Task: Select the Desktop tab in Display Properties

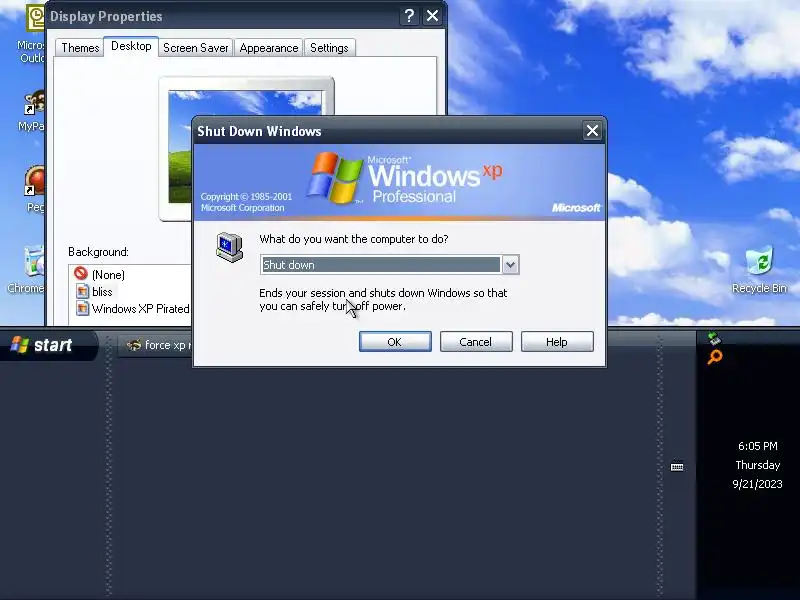Action: coord(131,46)
